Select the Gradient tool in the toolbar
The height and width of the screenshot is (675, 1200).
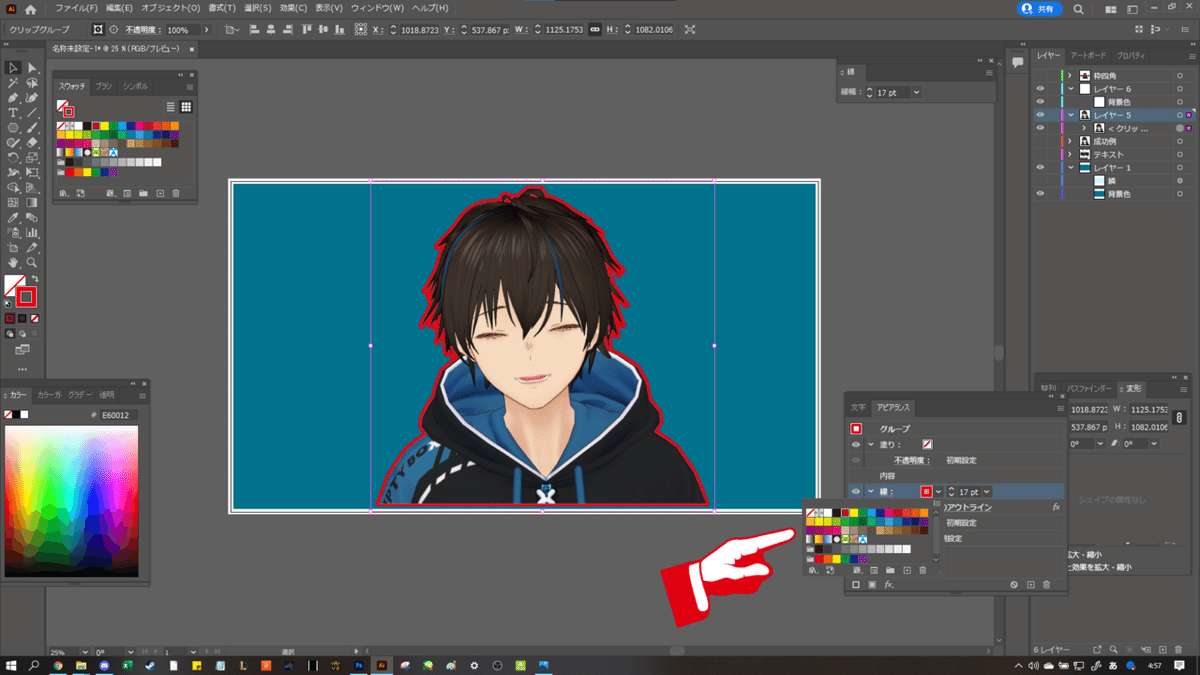(x=32, y=203)
